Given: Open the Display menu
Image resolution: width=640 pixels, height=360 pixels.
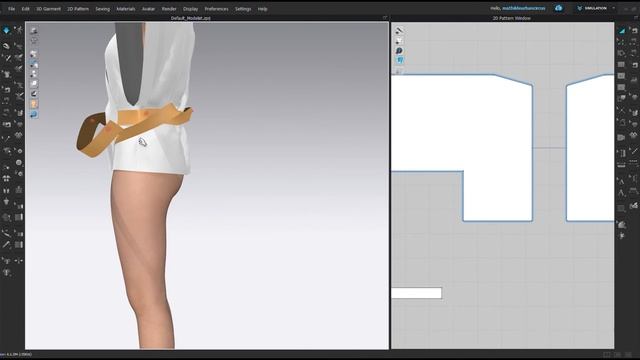Looking at the screenshot, I should 190,9.
